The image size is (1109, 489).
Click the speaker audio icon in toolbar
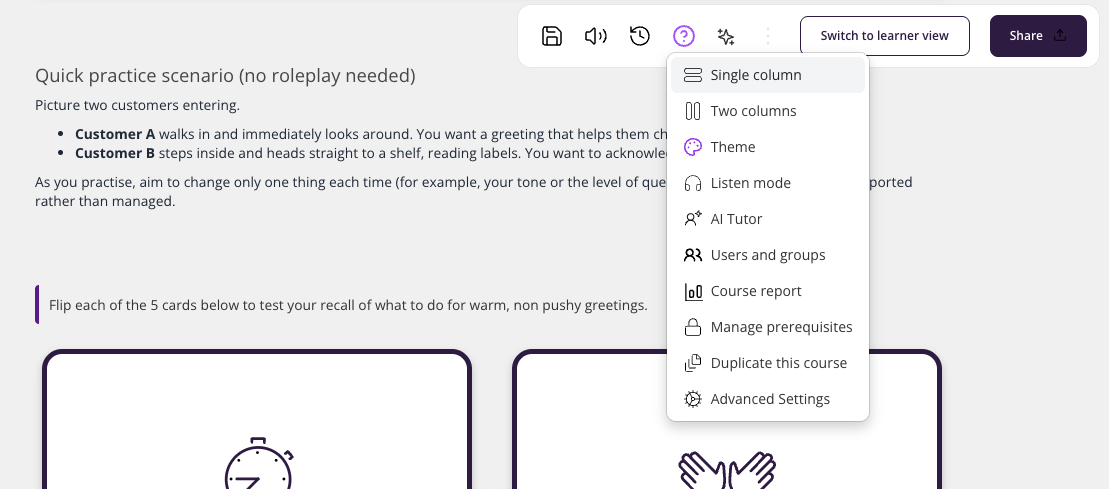point(596,36)
